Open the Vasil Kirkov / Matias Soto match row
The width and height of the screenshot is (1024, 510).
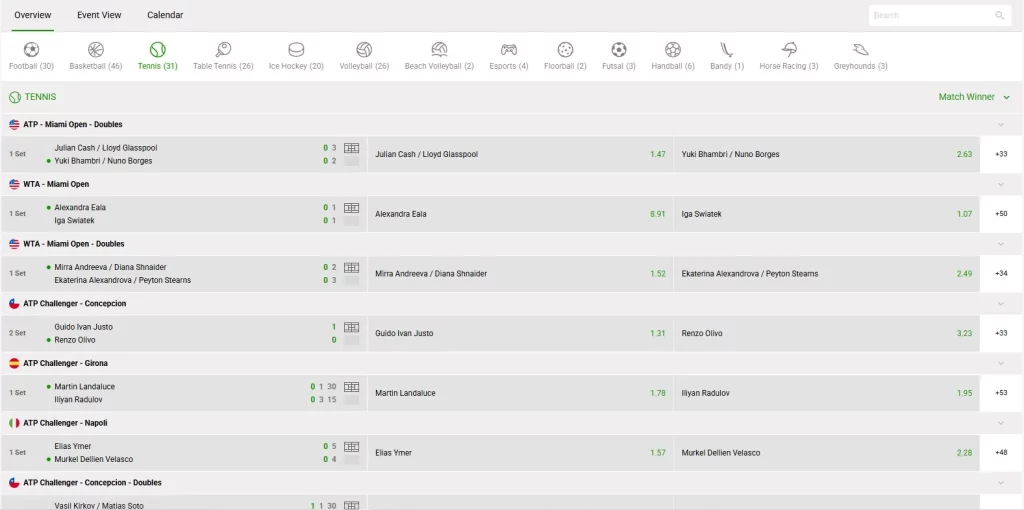pyautogui.click(x=184, y=502)
